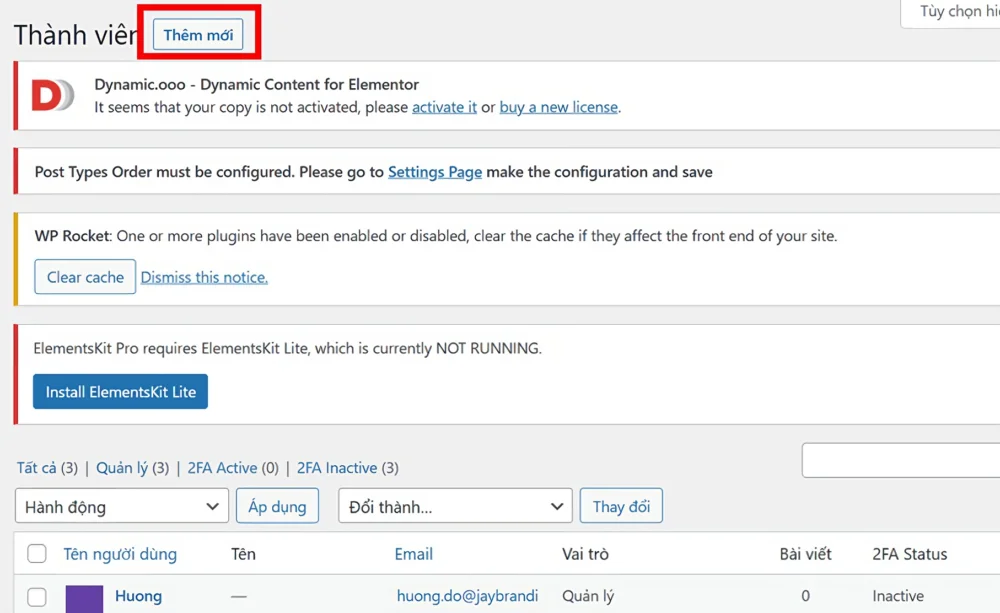
Task: Click Install ElementsKit Lite button
Action: point(121,392)
